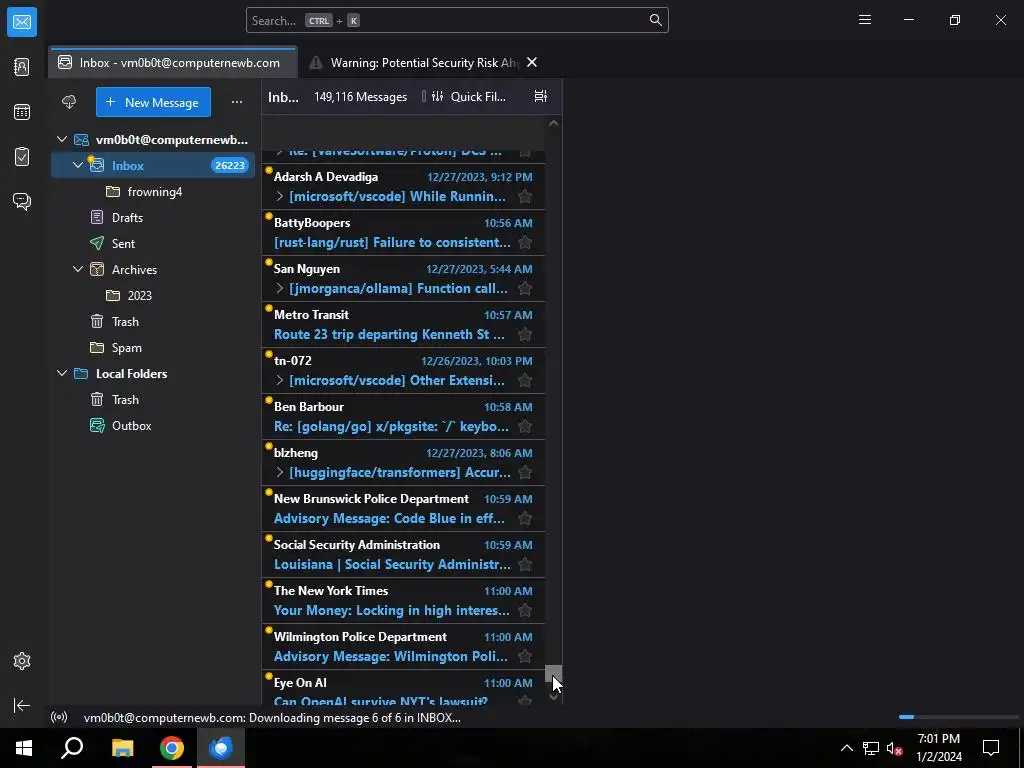The image size is (1024, 768).
Task: Star the San Nguyen ollama message
Action: coord(524,288)
